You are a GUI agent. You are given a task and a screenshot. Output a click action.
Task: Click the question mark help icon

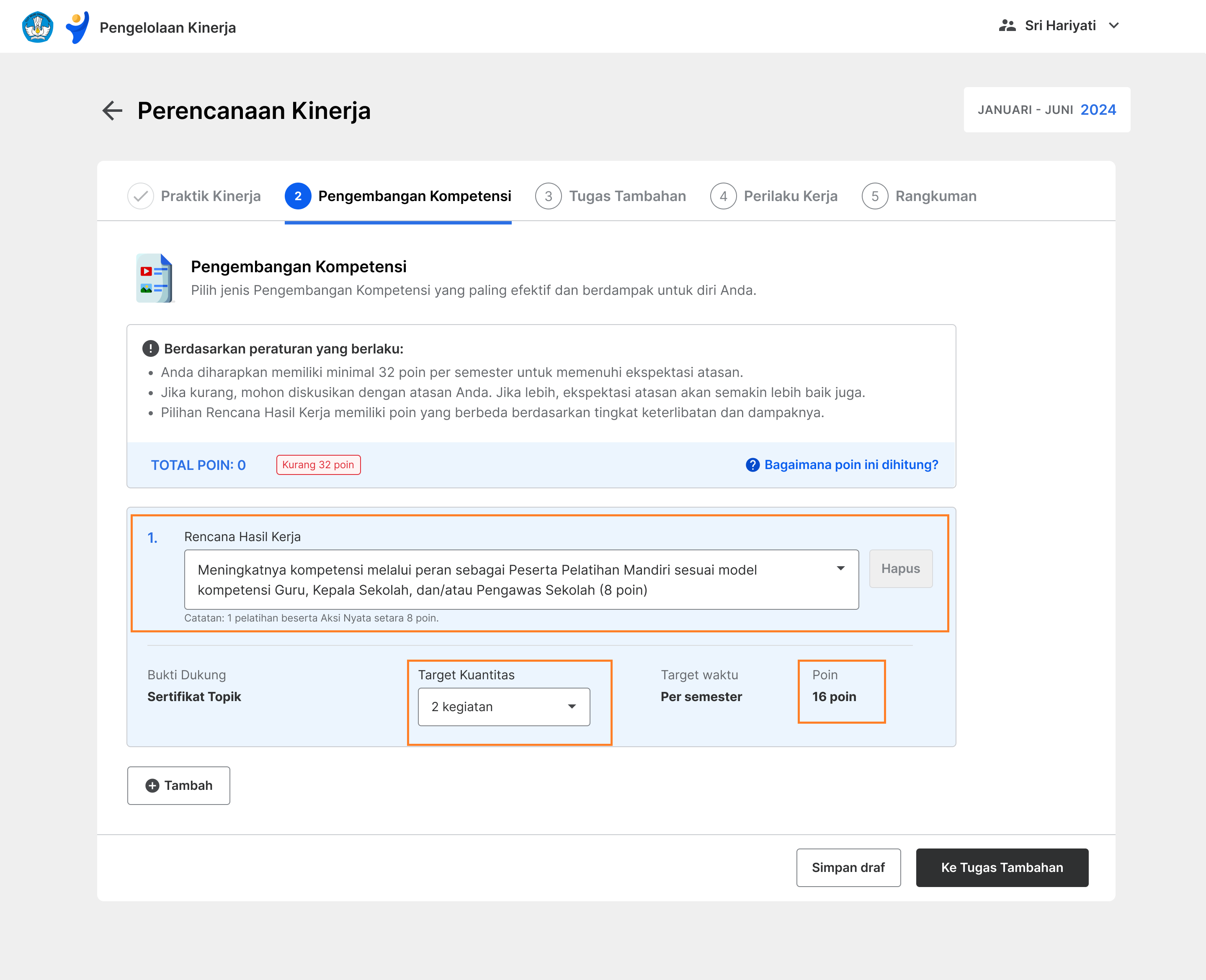[752, 464]
